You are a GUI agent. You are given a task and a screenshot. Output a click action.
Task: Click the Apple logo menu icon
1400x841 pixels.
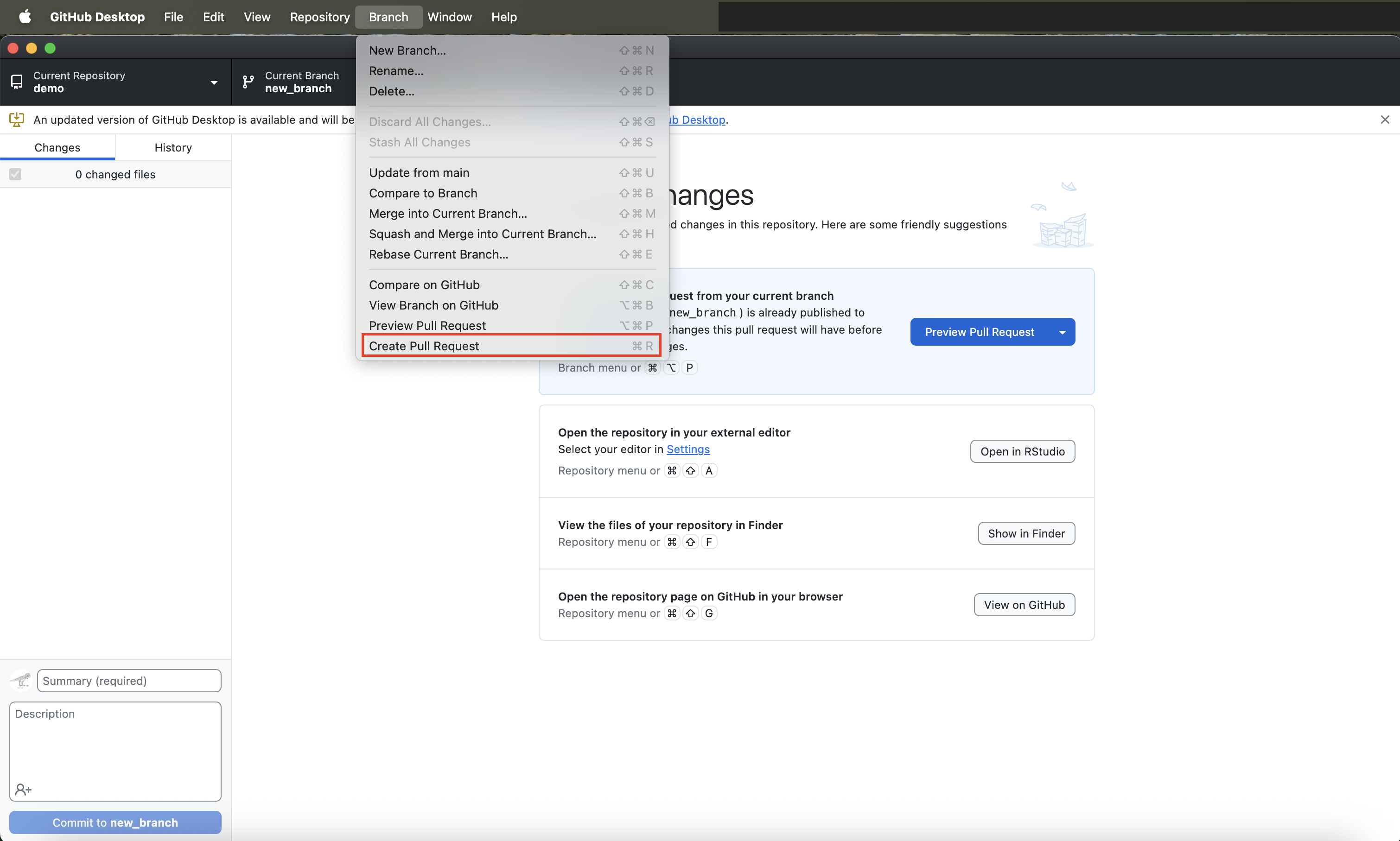pos(25,16)
